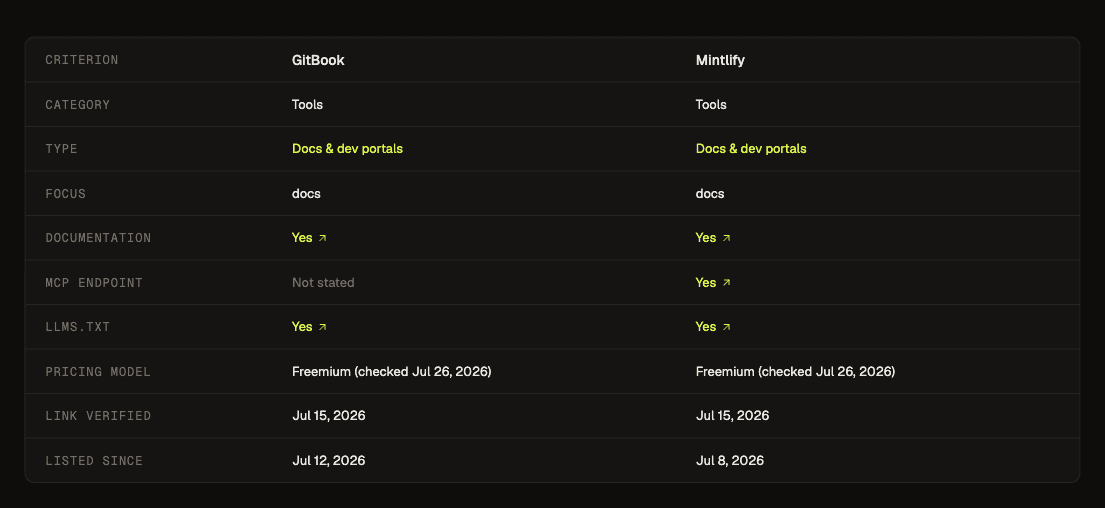
Task: Click the PRICING MODEL row label
Action: pyautogui.click(x=98, y=371)
